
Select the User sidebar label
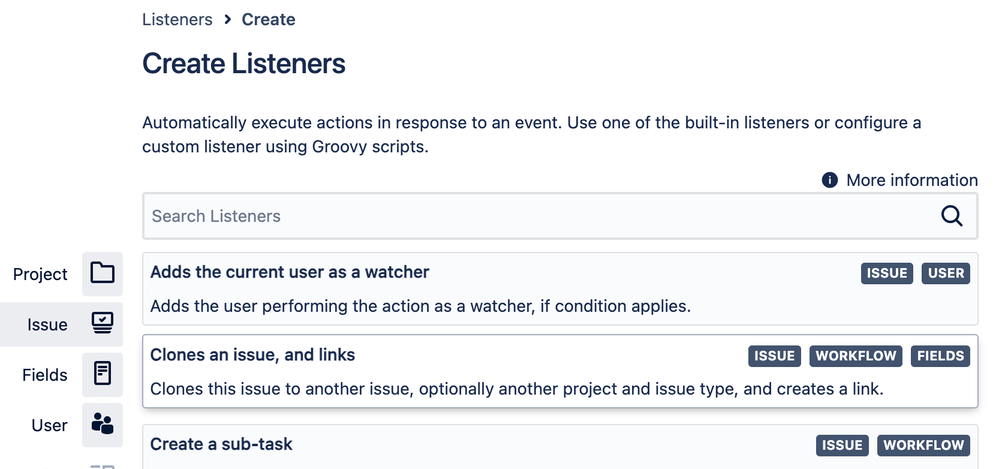coord(49,425)
